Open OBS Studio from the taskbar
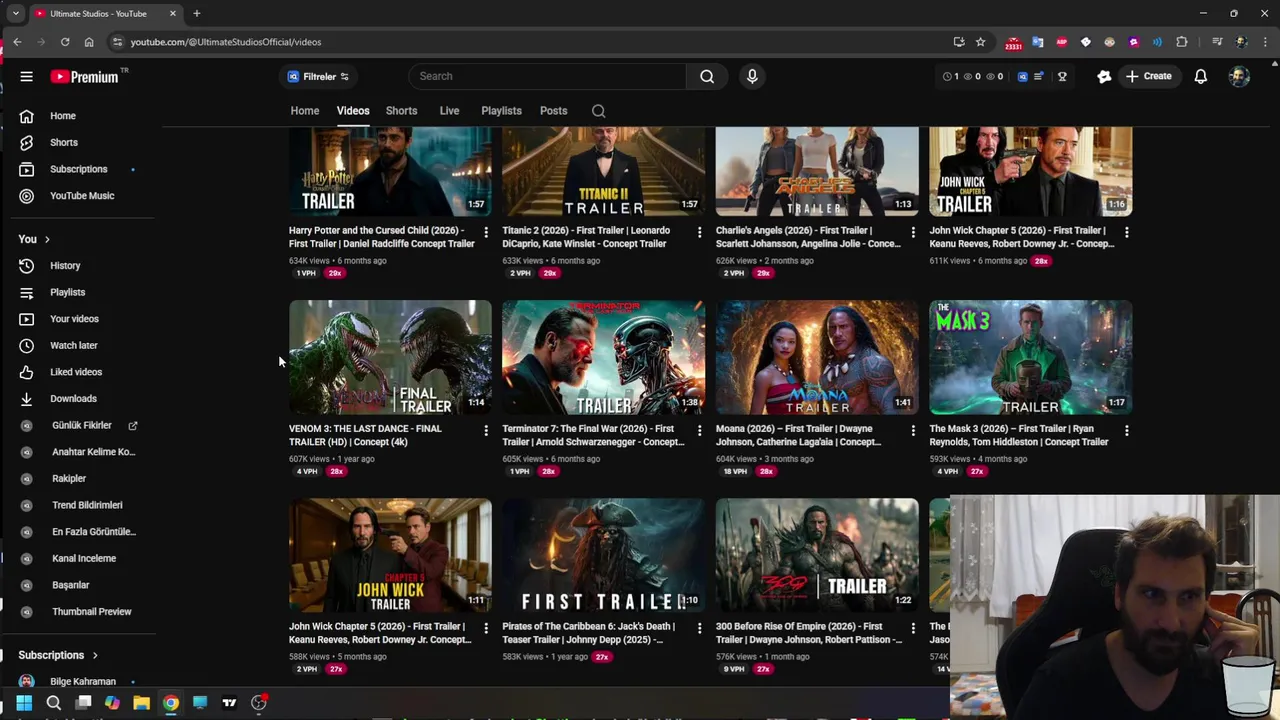The height and width of the screenshot is (720, 1280). (x=259, y=703)
